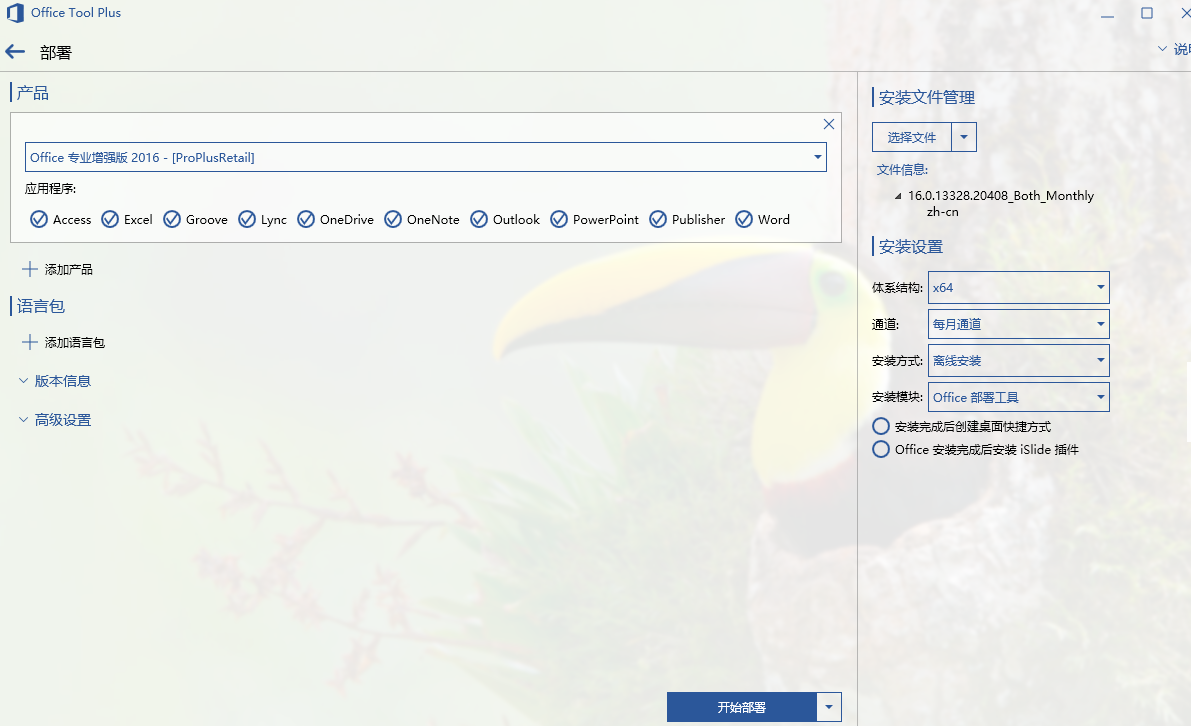Expand the 说明 chevron at top right
The image size is (1191, 726).
(1162, 49)
